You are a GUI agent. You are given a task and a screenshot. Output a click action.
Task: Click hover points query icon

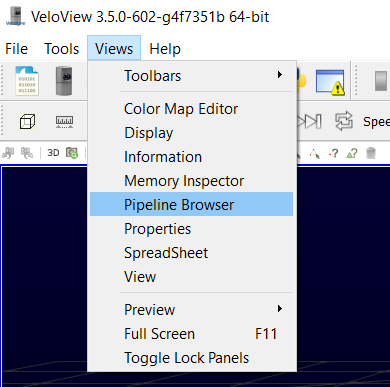tap(333, 153)
